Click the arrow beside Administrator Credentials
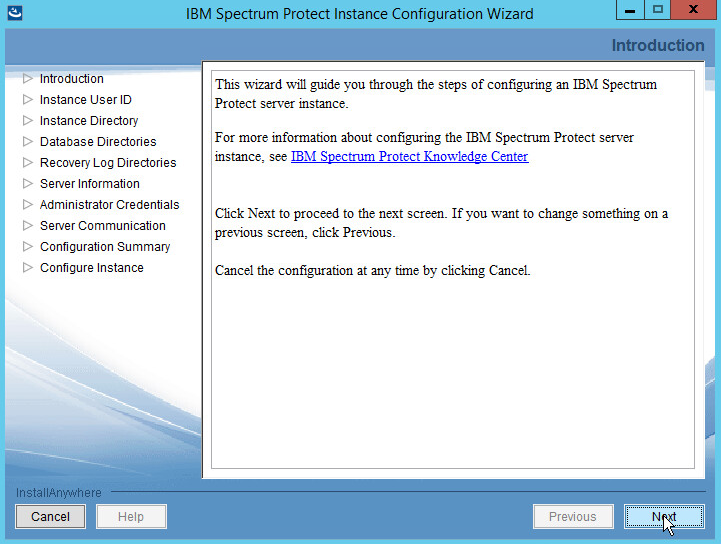 coord(28,205)
